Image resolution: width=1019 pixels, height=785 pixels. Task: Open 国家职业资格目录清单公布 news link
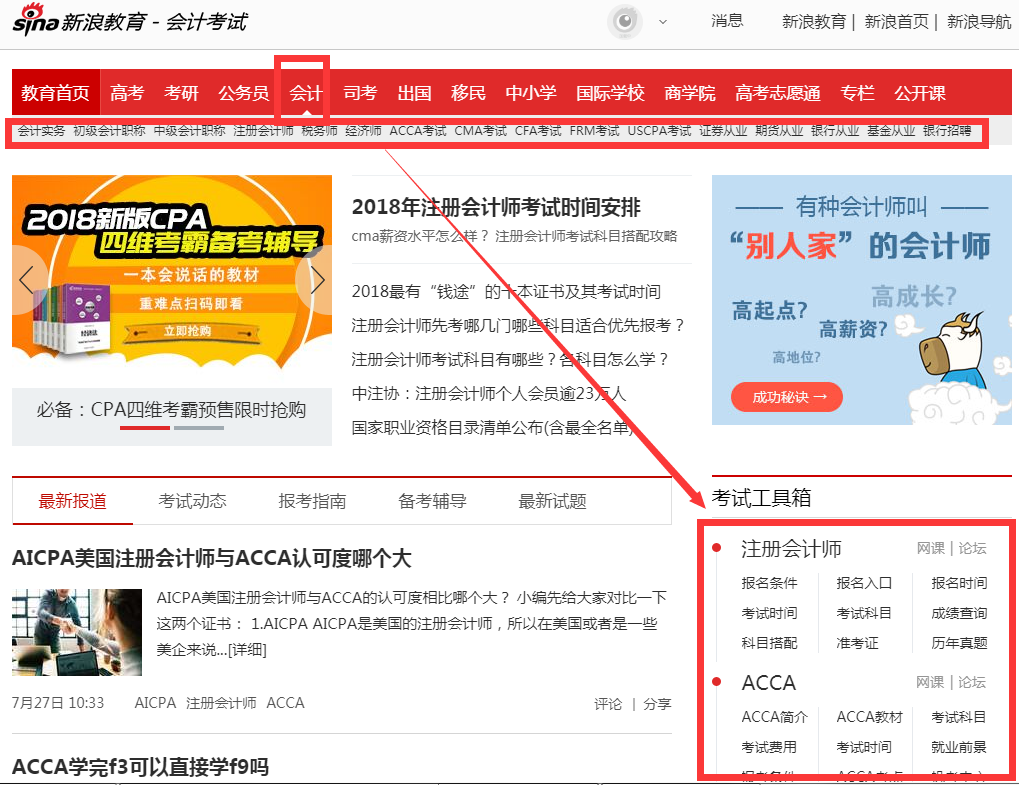493,428
